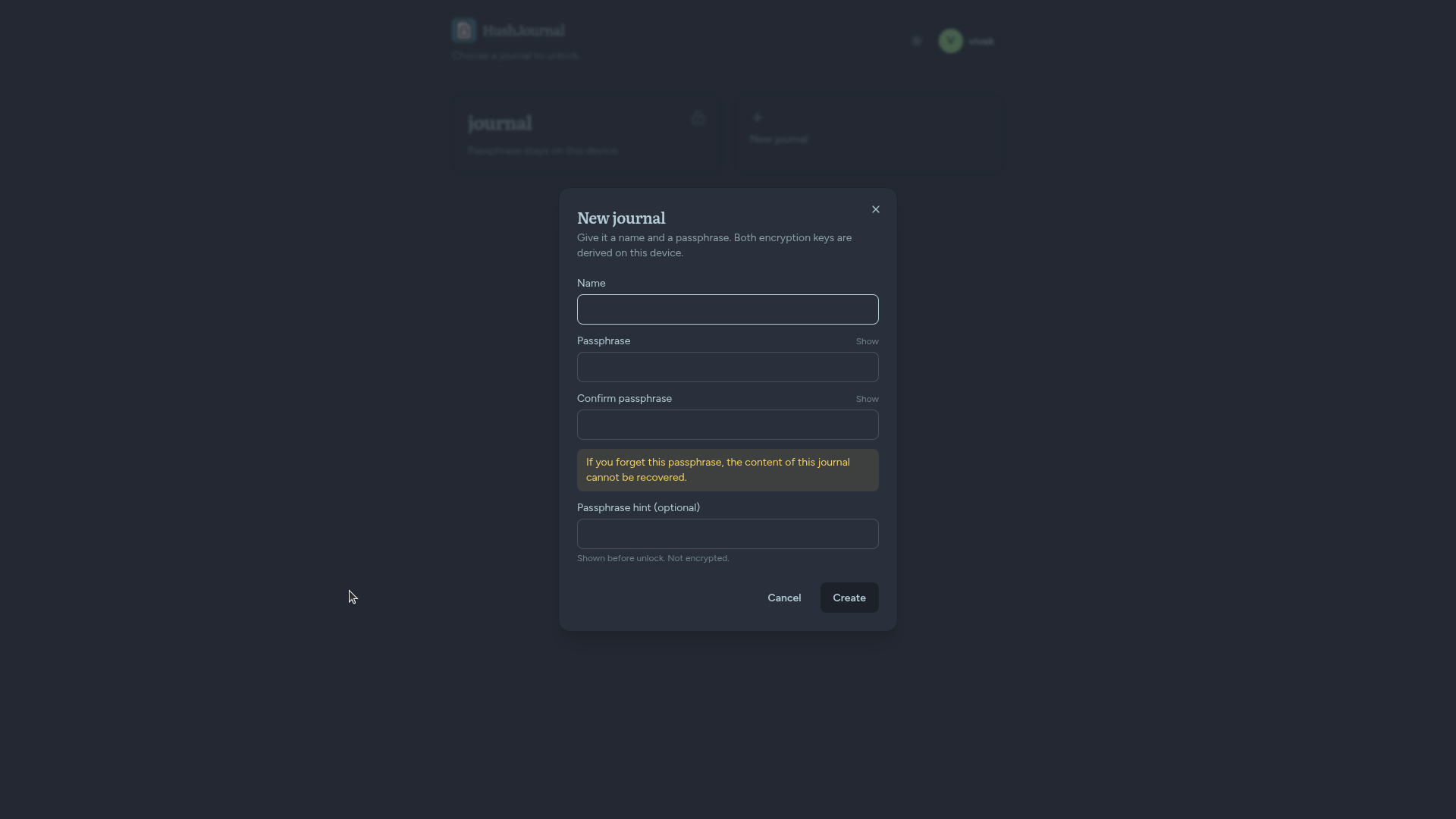Open the green user avatar for vivek
Image resolution: width=1456 pixels, height=819 pixels.
tap(950, 41)
